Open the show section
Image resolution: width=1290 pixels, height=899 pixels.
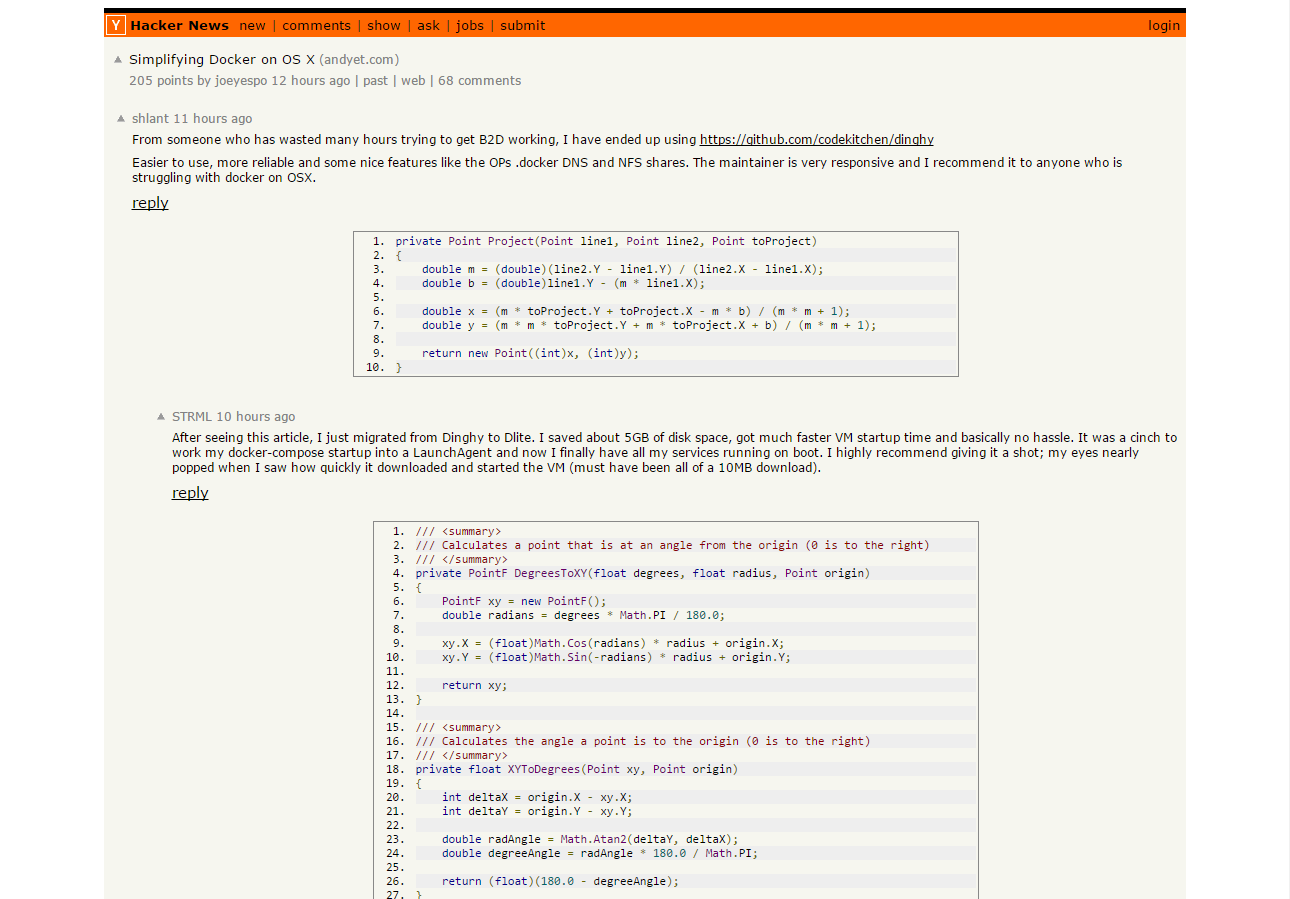tap(384, 26)
